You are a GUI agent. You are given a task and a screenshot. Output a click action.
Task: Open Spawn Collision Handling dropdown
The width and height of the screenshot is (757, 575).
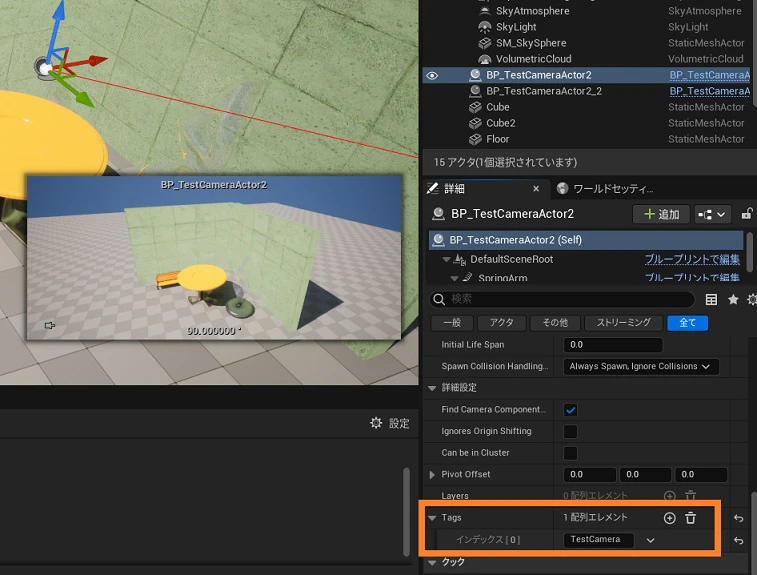641,366
